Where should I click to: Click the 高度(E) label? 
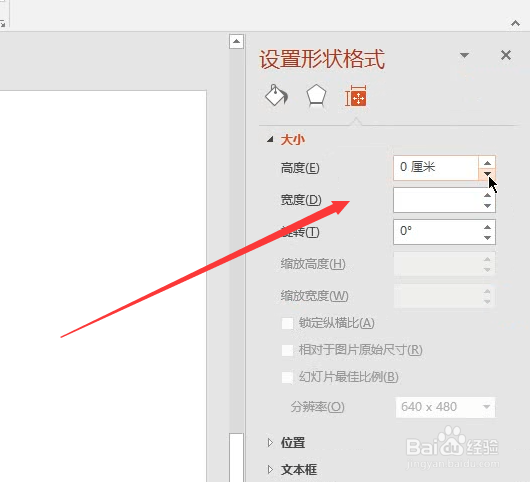coord(300,168)
